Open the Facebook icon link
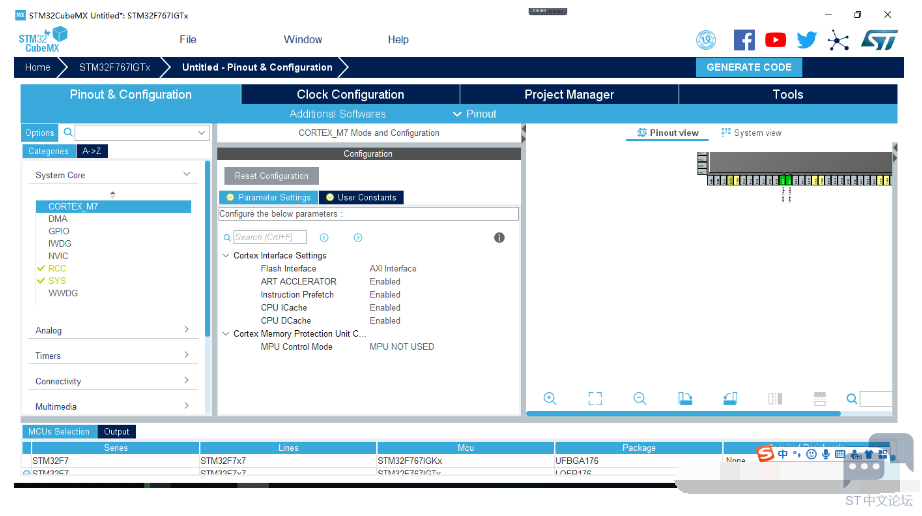Image resolution: width=922 pixels, height=516 pixels. [744, 40]
